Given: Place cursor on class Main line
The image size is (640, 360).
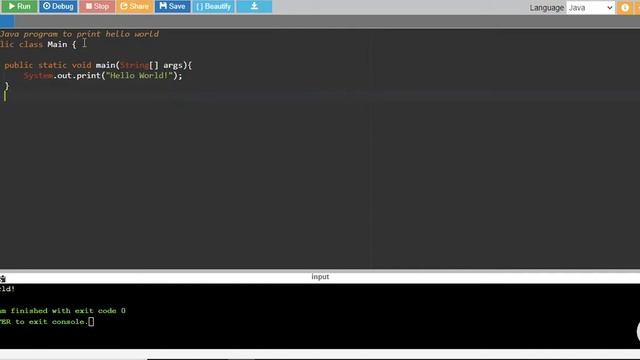Looking at the screenshot, I should point(38,44).
